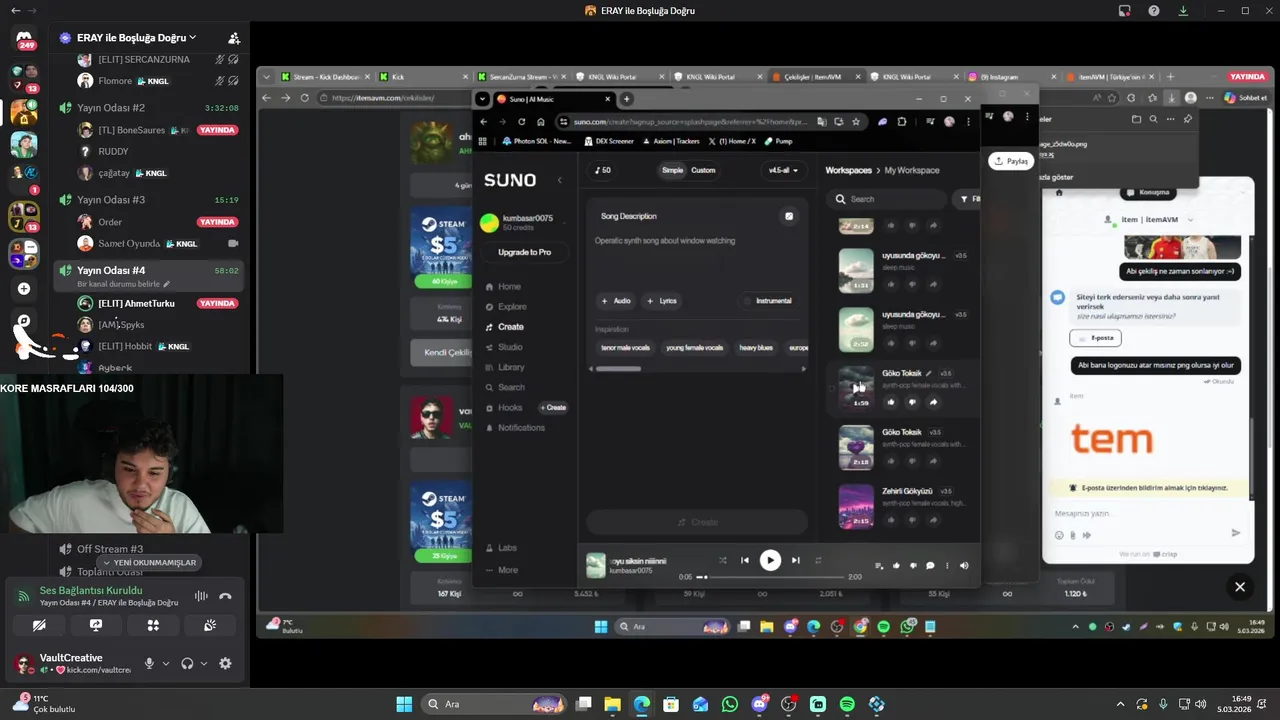Click the Audio add button in Suno
Image resolution: width=1280 pixels, height=720 pixels.
click(x=616, y=301)
